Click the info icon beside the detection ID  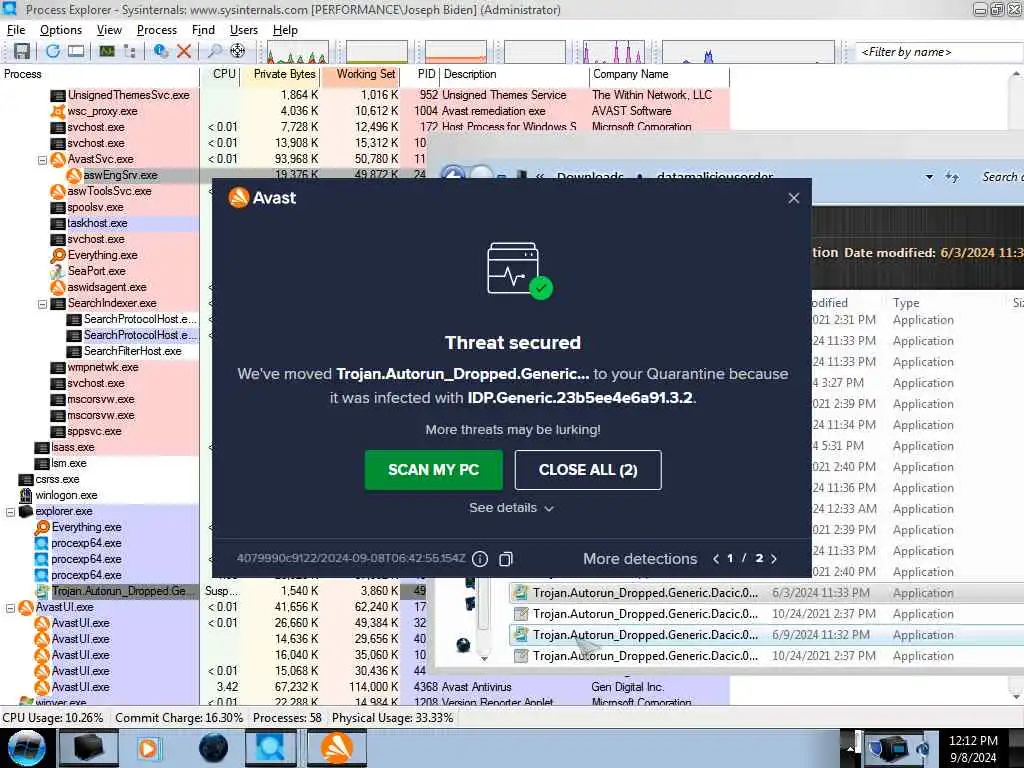point(480,559)
